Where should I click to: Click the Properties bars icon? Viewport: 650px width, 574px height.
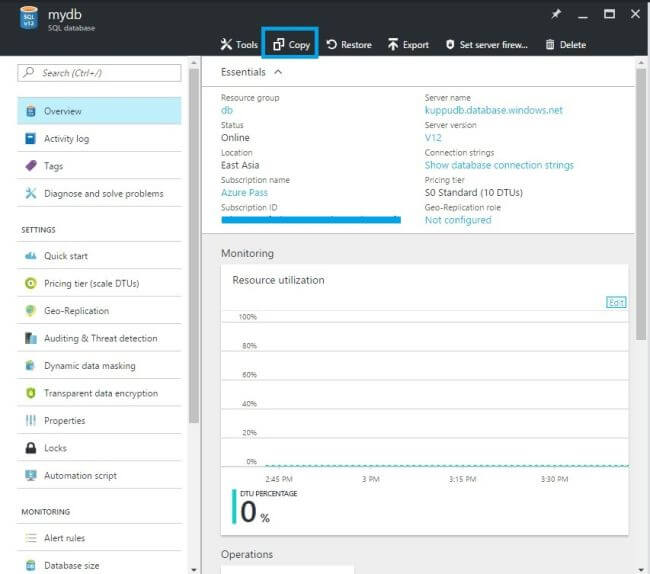[31, 420]
